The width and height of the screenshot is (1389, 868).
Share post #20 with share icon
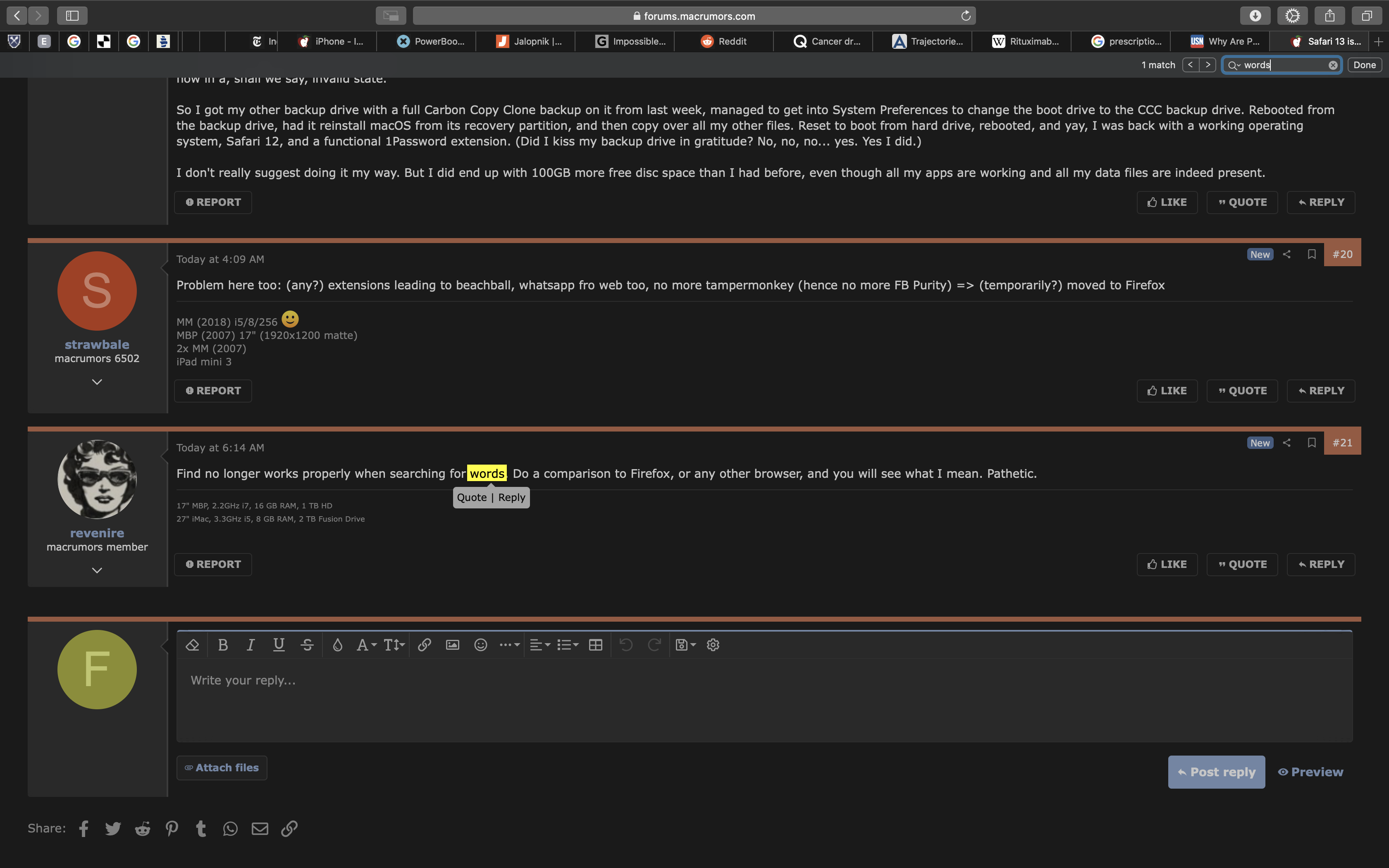click(x=1287, y=254)
